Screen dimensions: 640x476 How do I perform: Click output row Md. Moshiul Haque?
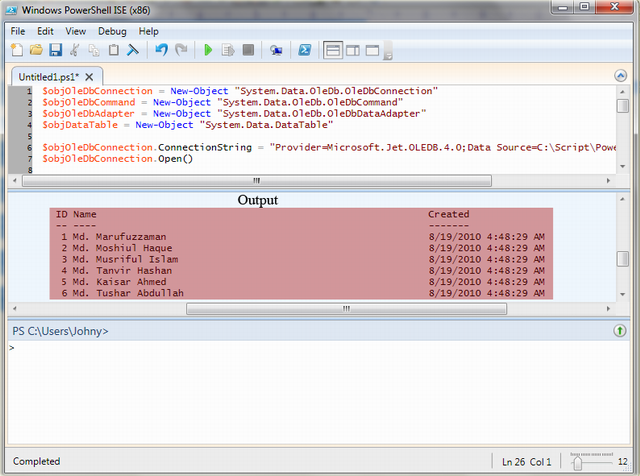[x=301, y=248]
